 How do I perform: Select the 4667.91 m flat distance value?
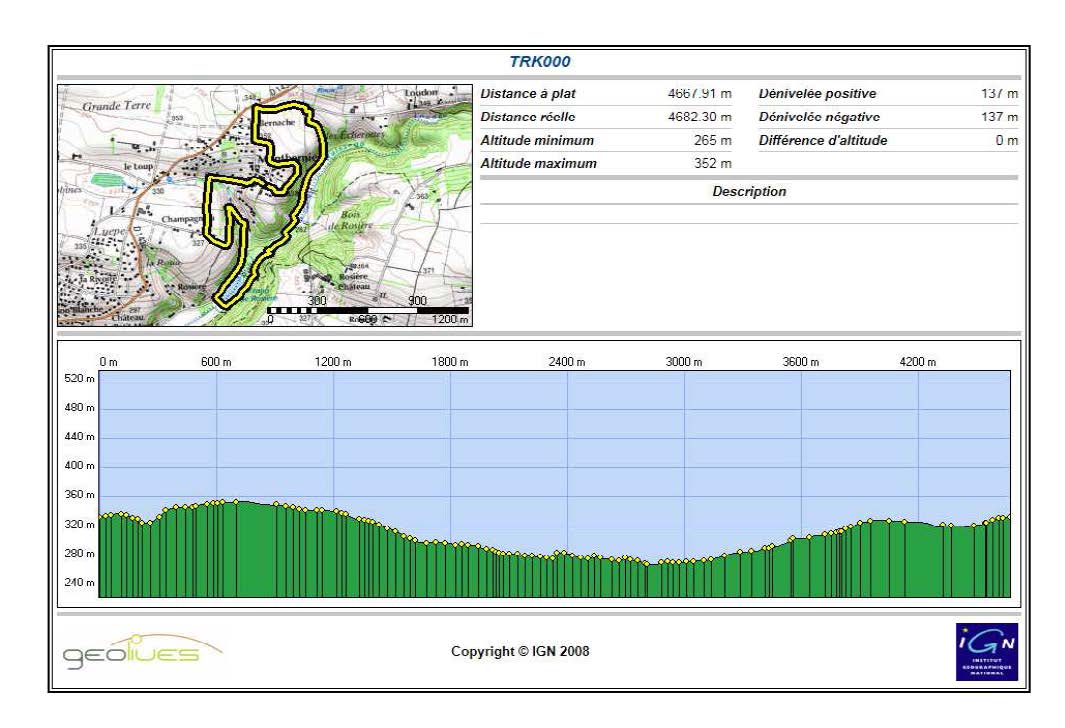(x=700, y=94)
